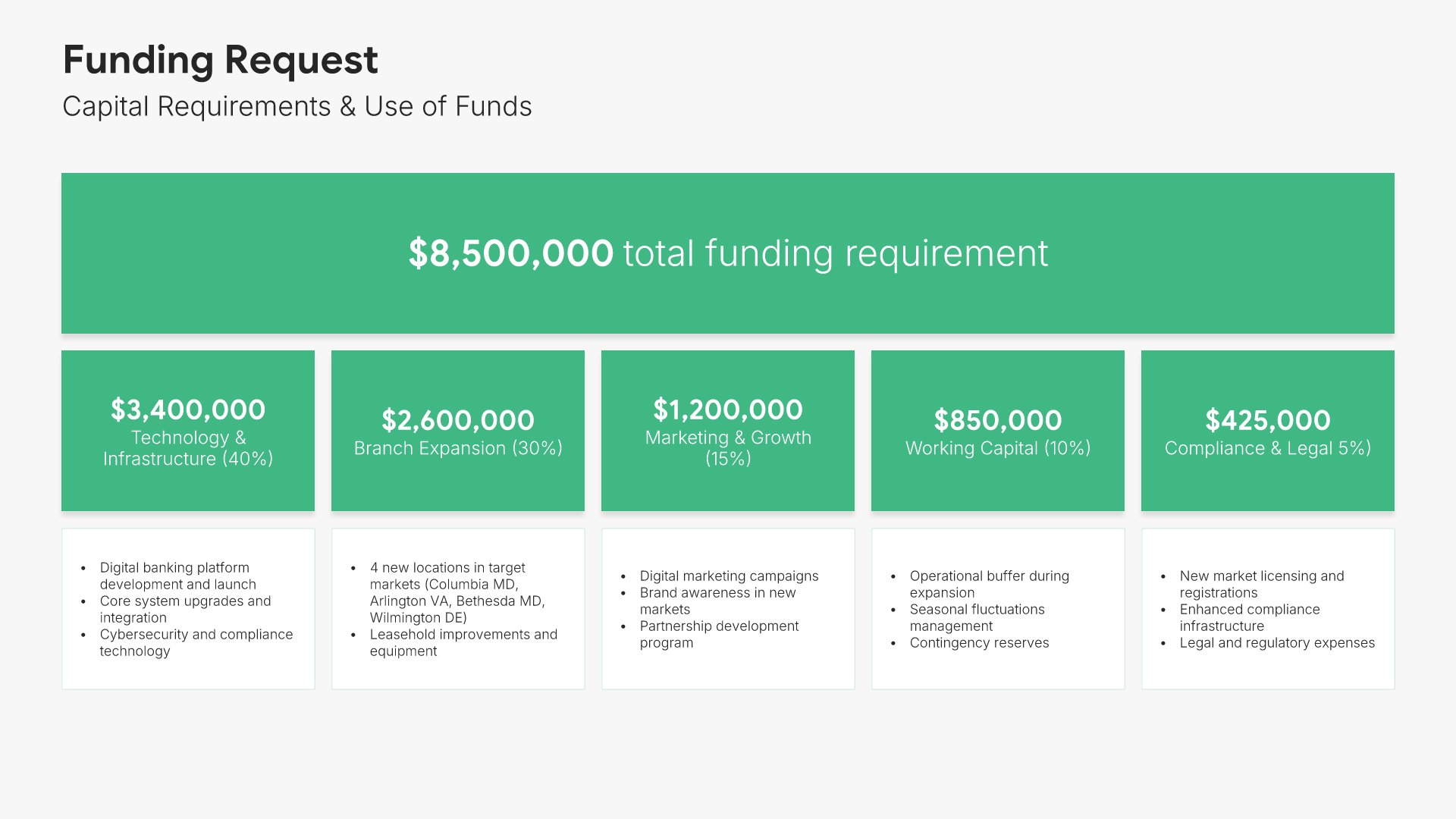Select the Legal and regulatory expenses bullet
1456x819 pixels.
tap(1276, 643)
